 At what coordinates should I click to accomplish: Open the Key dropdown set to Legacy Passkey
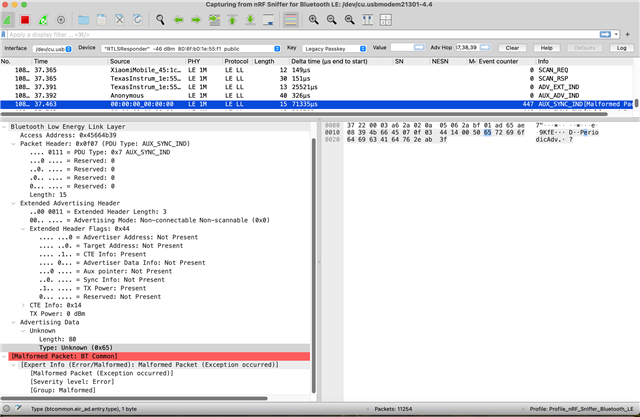(x=334, y=48)
